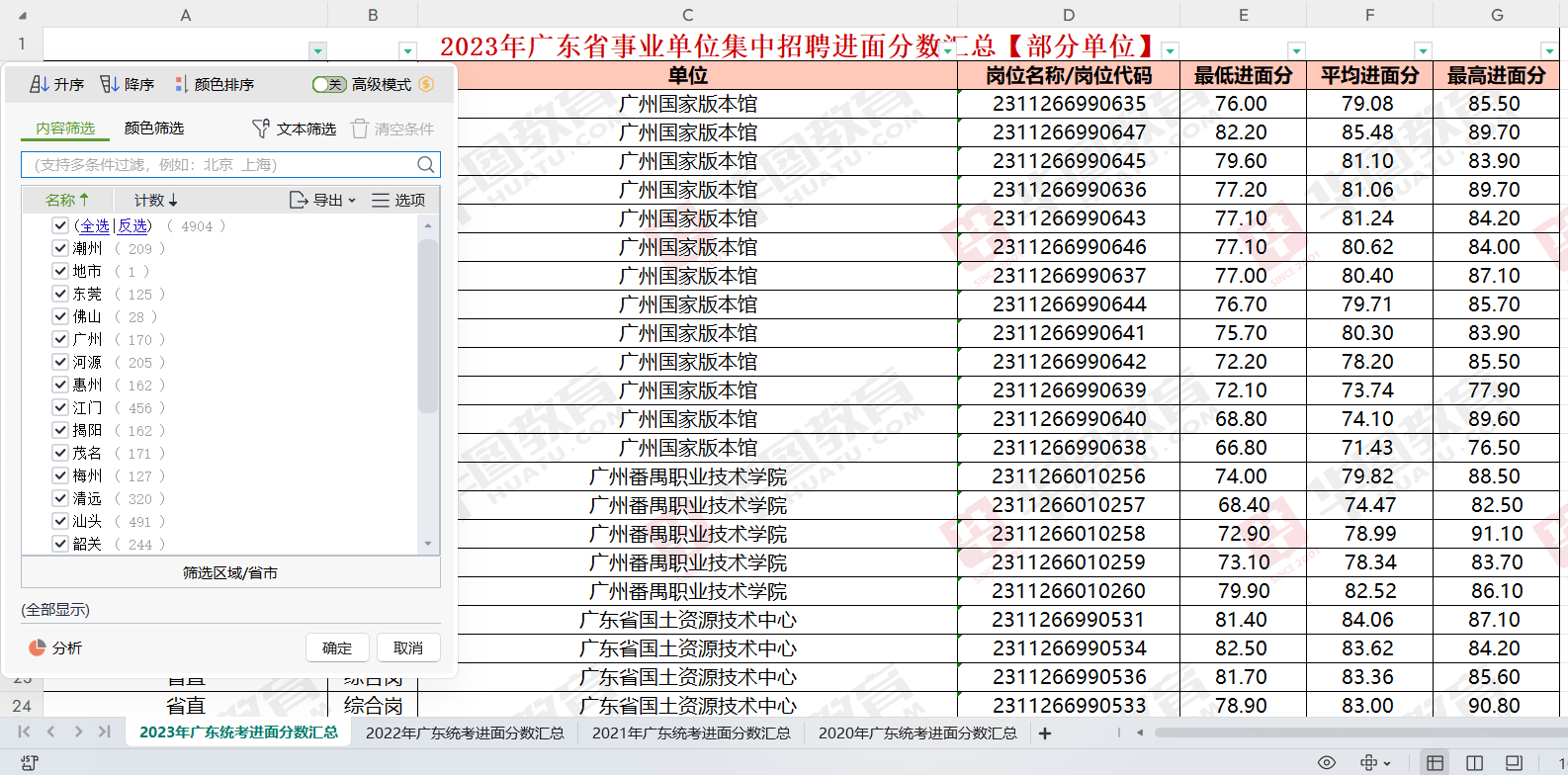This screenshot has height=775, width=1568.
Task: Cancel filter with 取消 button
Action: pyautogui.click(x=408, y=647)
